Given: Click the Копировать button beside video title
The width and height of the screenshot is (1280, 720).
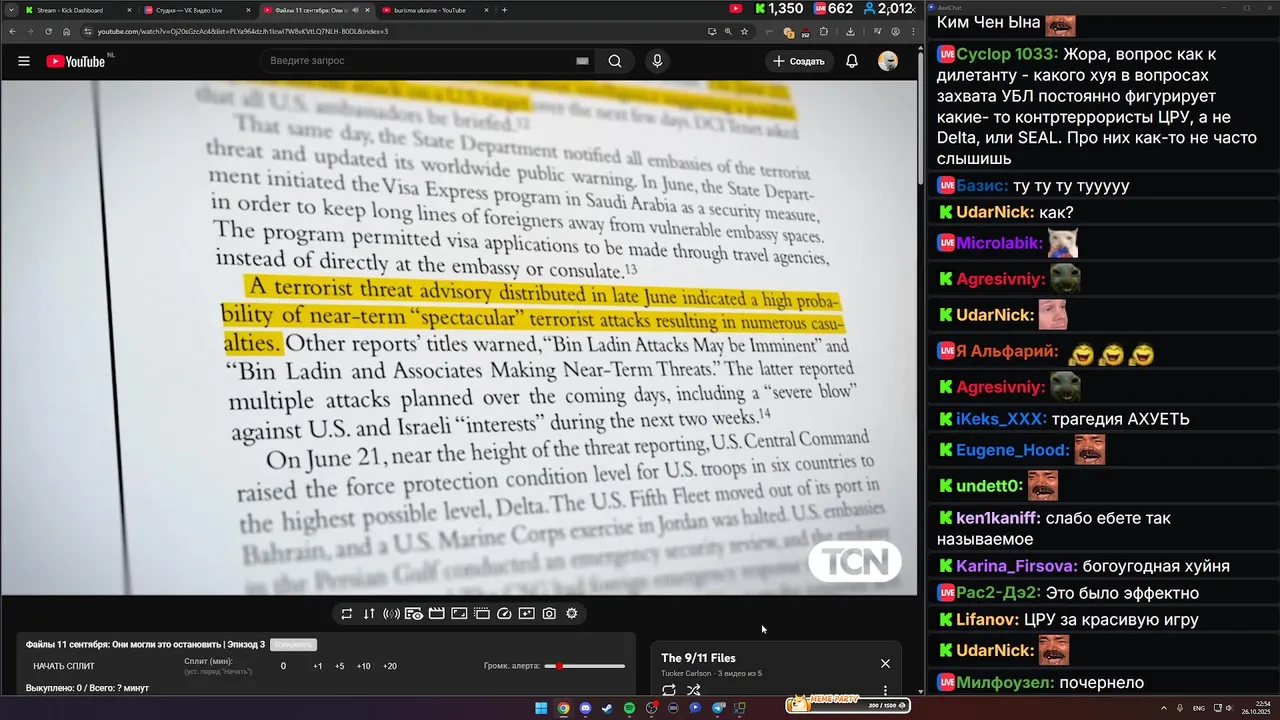Looking at the screenshot, I should pyautogui.click(x=293, y=645).
